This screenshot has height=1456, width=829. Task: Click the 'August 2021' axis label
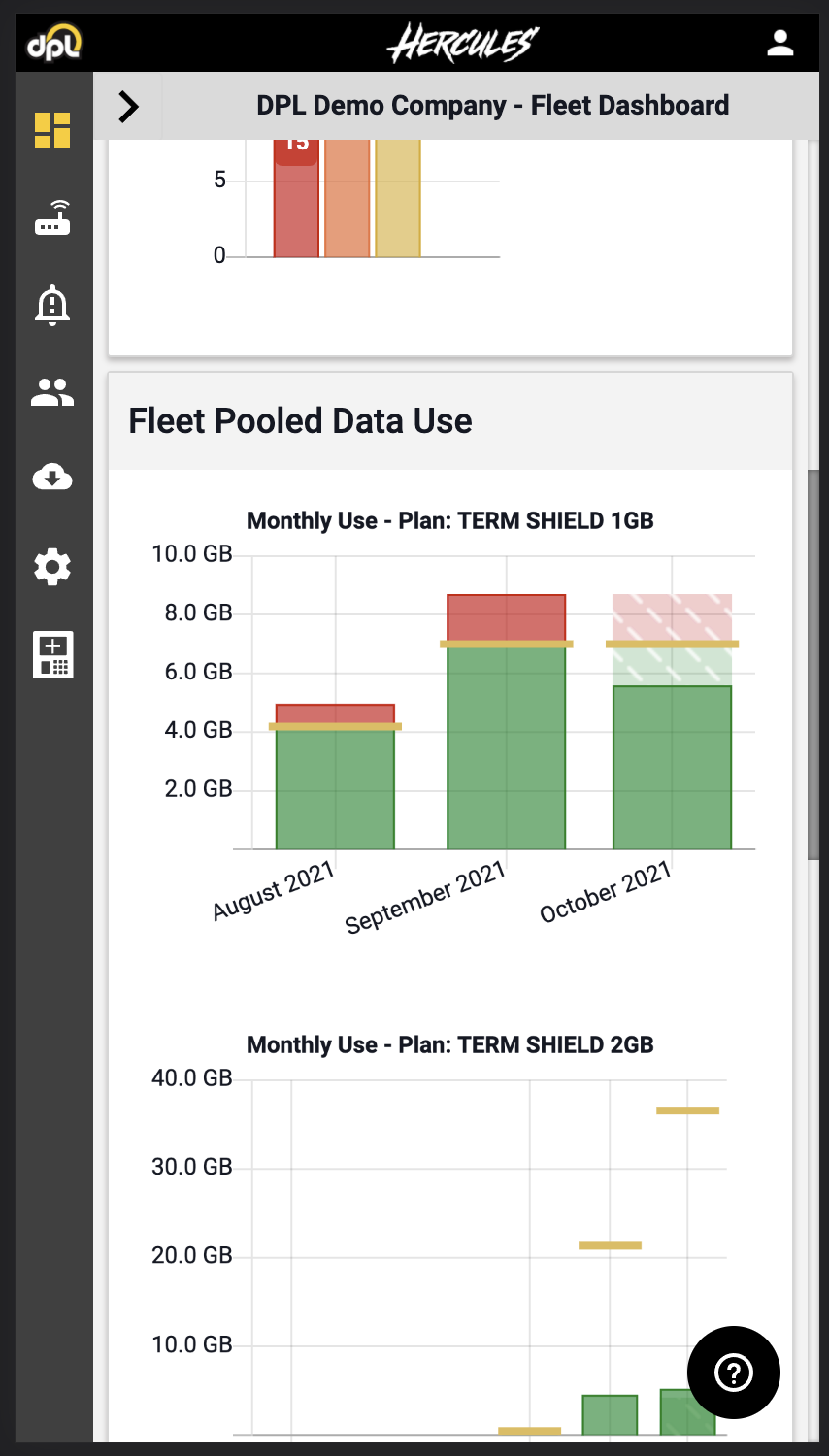coord(274,890)
